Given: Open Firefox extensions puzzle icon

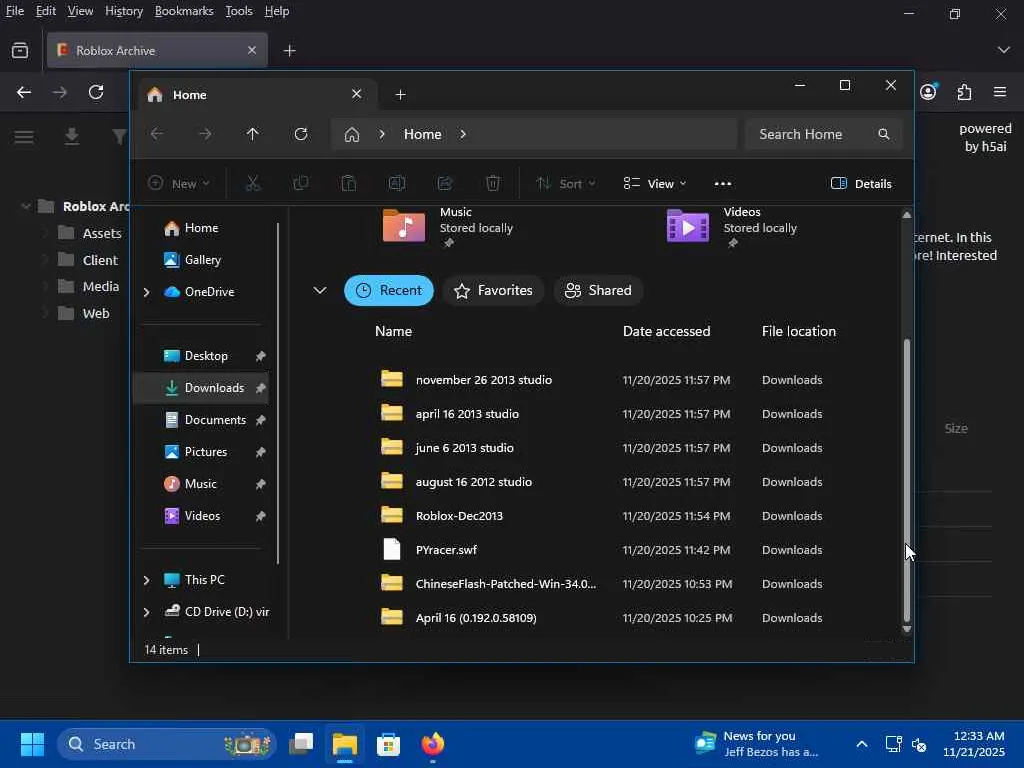Looking at the screenshot, I should (964, 92).
